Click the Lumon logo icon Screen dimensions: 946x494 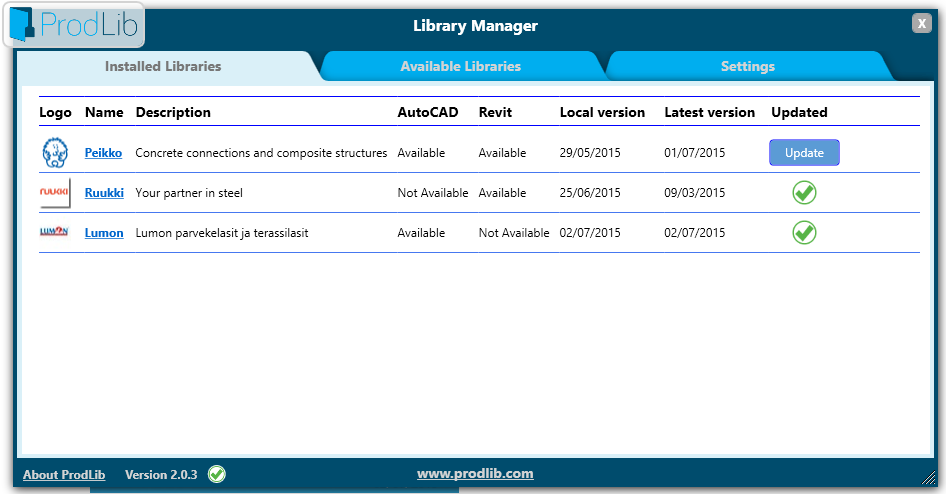coord(54,232)
